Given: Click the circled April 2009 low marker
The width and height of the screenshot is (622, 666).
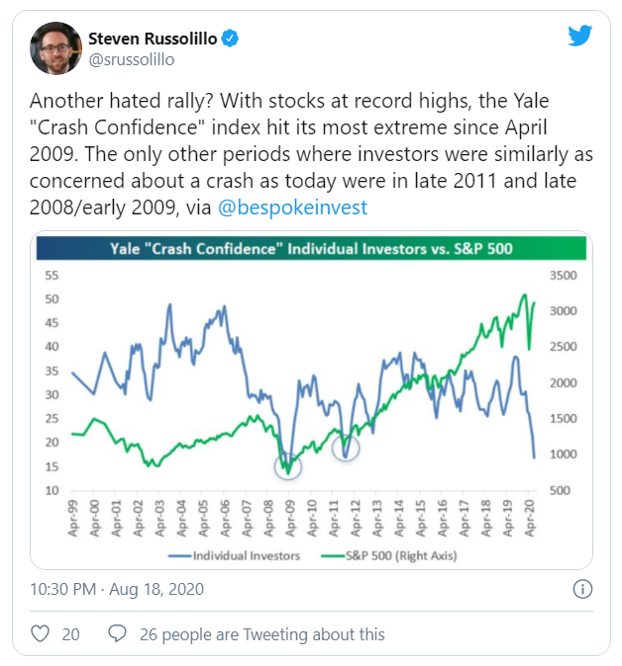Looking at the screenshot, I should [288, 464].
